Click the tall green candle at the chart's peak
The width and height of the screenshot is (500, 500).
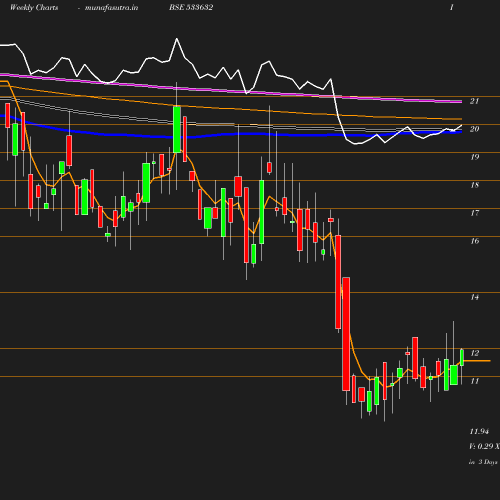click(x=177, y=129)
